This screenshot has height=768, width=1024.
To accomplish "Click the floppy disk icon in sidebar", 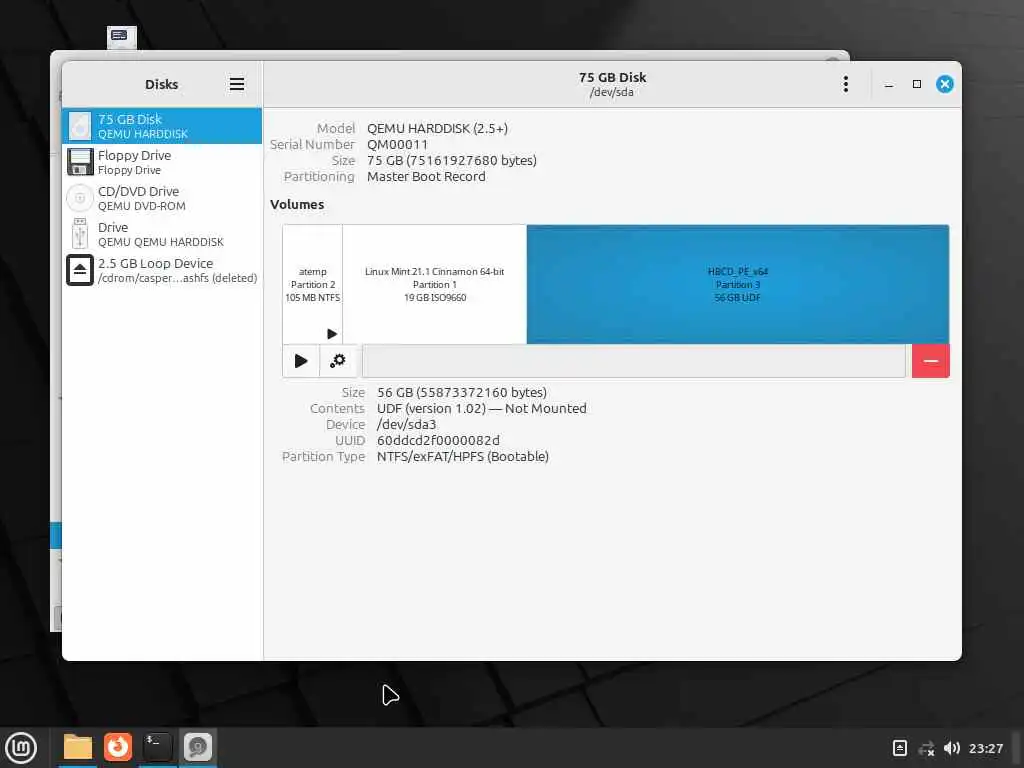I will click(x=80, y=162).
